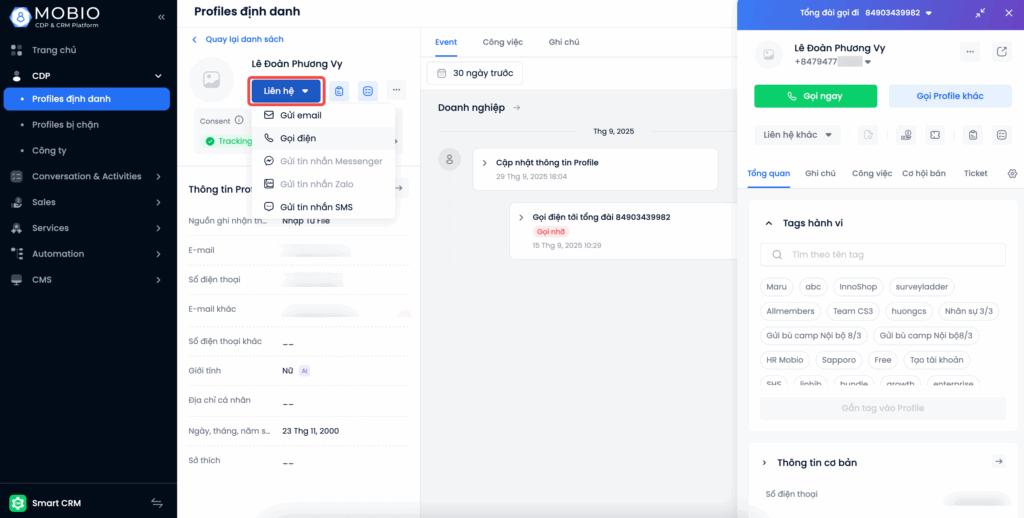The height and width of the screenshot is (518, 1024).
Task: Switch to the Công việc timeline tab
Action: click(502, 42)
